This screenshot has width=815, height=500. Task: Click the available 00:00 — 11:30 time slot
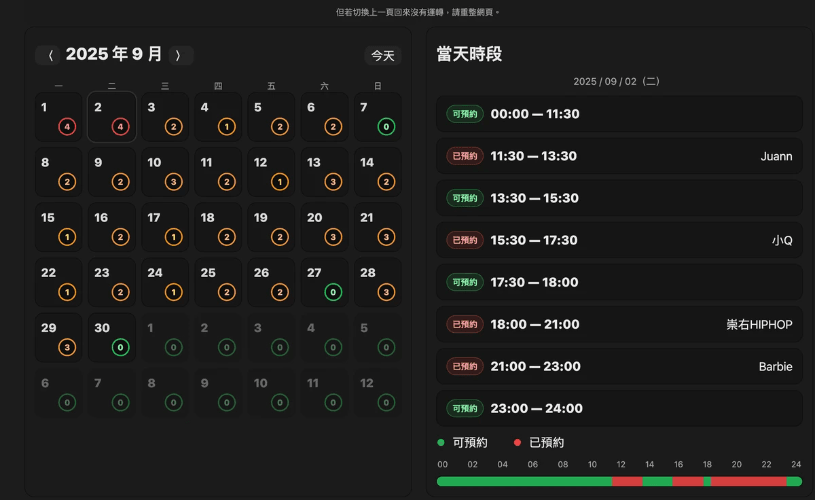[619, 114]
